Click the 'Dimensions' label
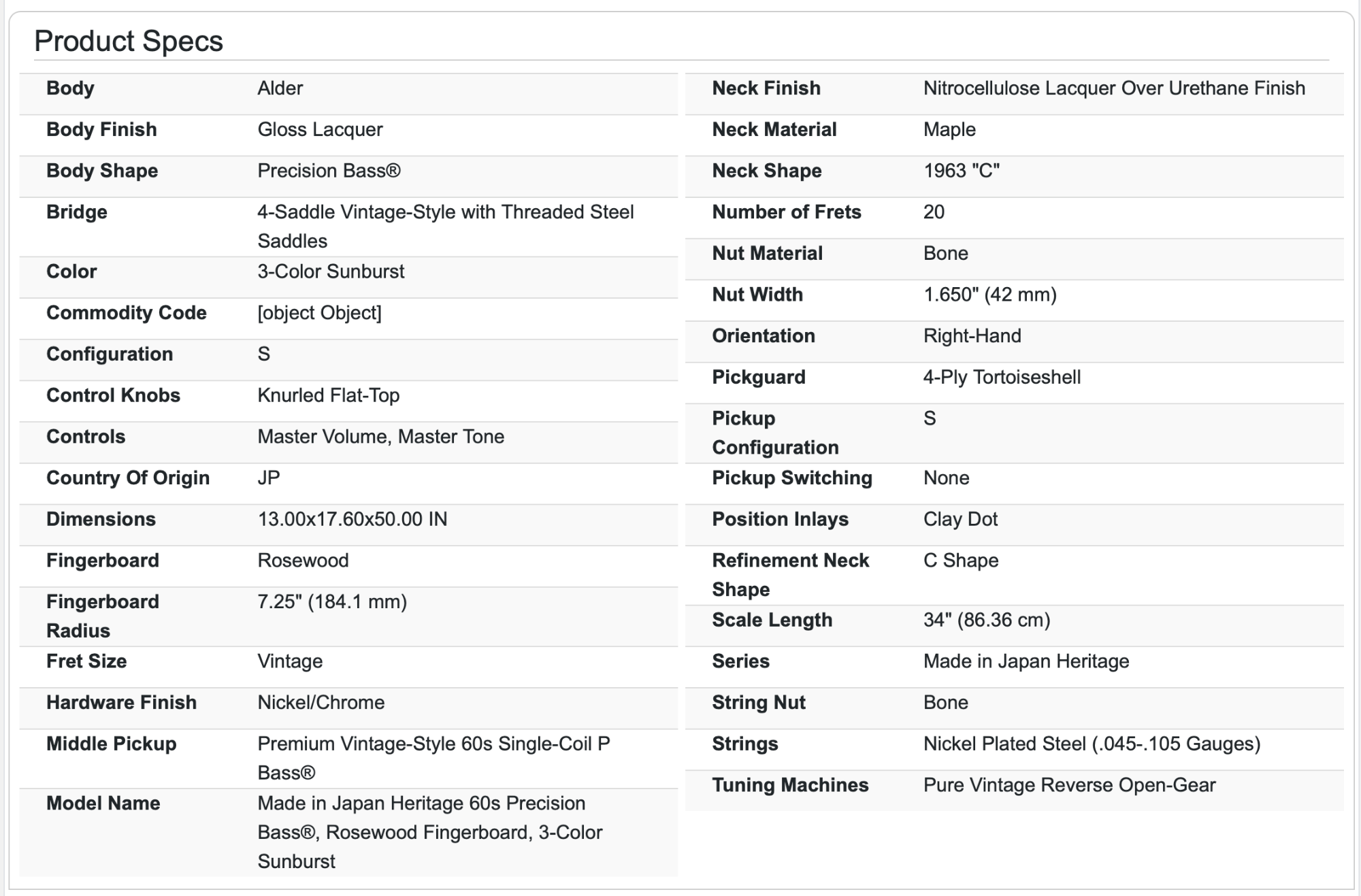Image resolution: width=1361 pixels, height=896 pixels. 101,519
